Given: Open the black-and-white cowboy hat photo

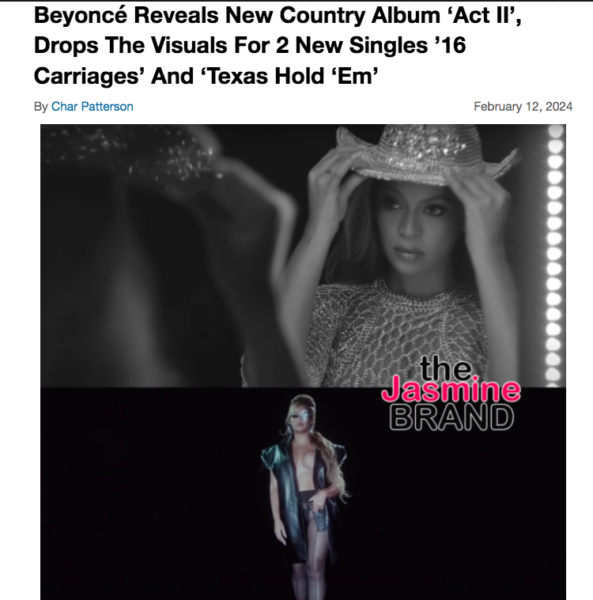Looking at the screenshot, I should [303, 256].
